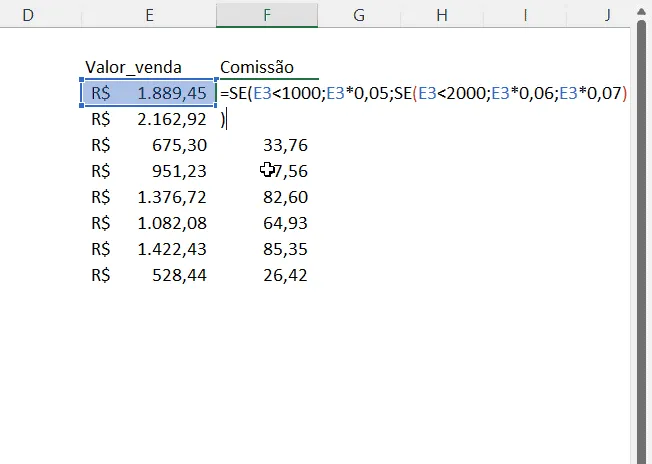
Task: Select column F header
Action: pos(267,15)
